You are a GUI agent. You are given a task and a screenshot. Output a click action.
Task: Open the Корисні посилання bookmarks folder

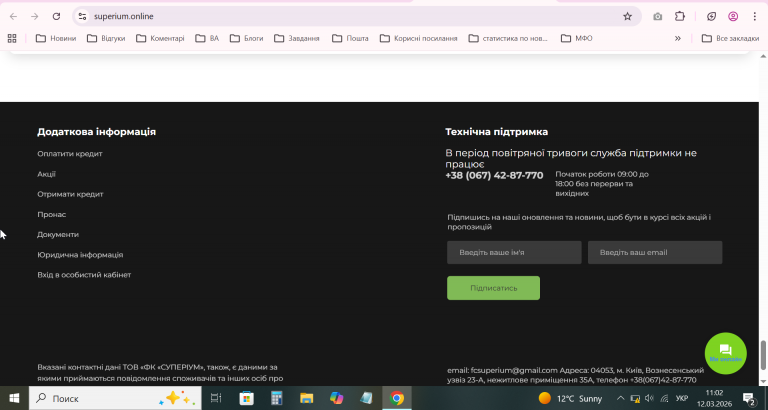click(x=419, y=38)
